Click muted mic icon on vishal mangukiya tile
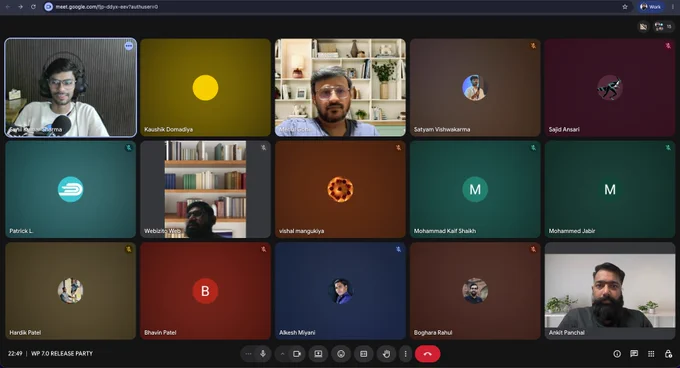Viewport: 680px width, 368px height. tap(399, 147)
